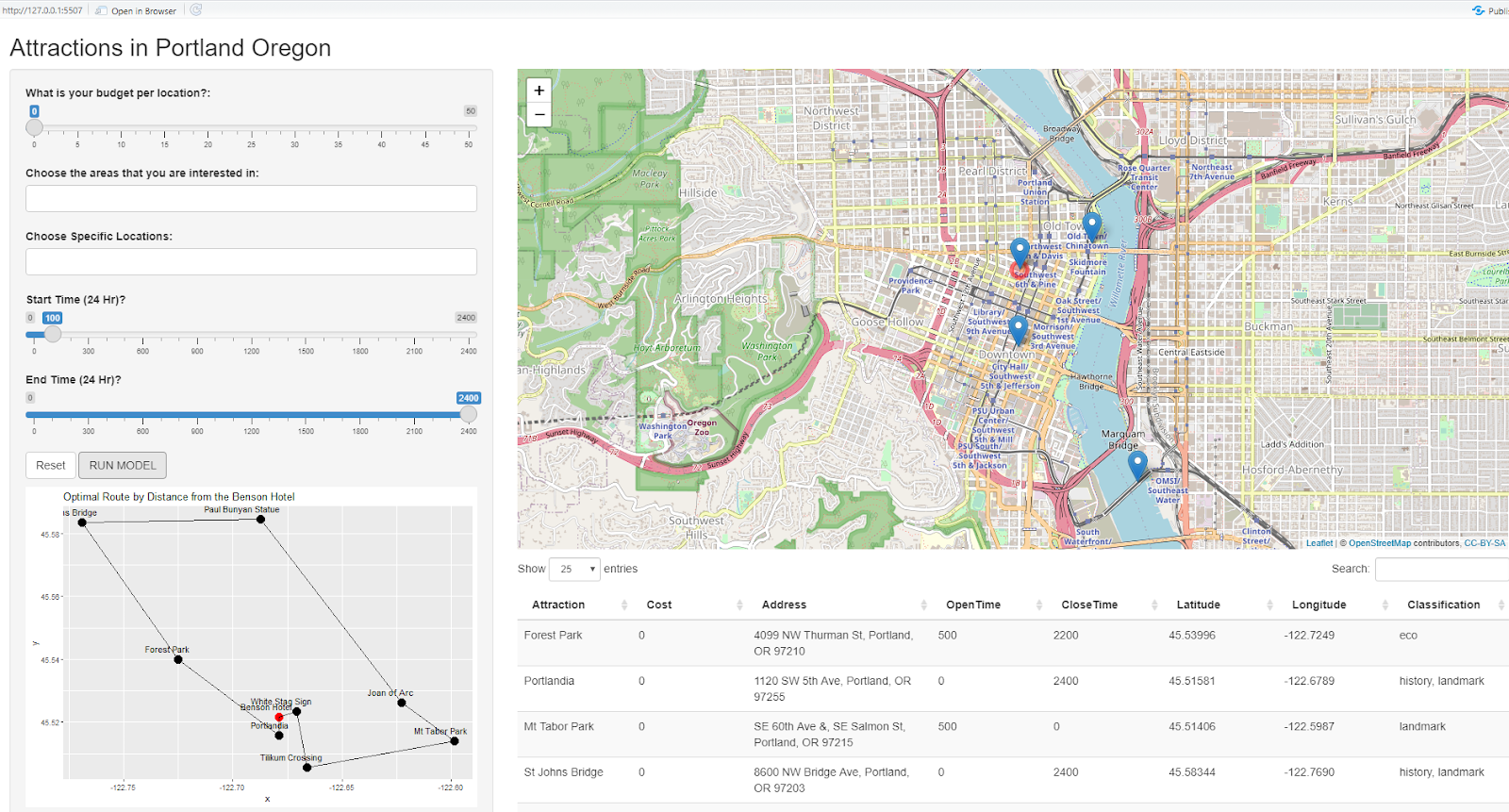The image size is (1509, 812).
Task: Open the Show entries dropdown
Action: coord(574,569)
